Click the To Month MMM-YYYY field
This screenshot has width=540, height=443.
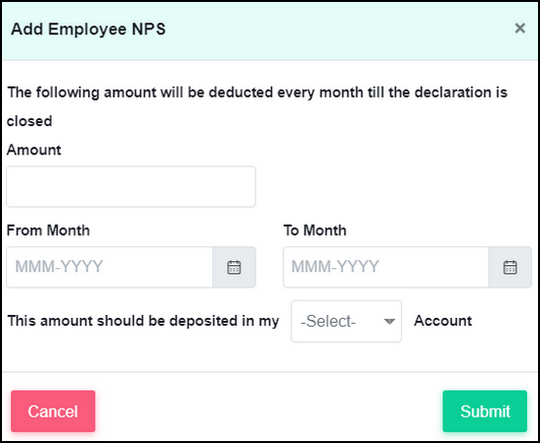click(x=386, y=267)
